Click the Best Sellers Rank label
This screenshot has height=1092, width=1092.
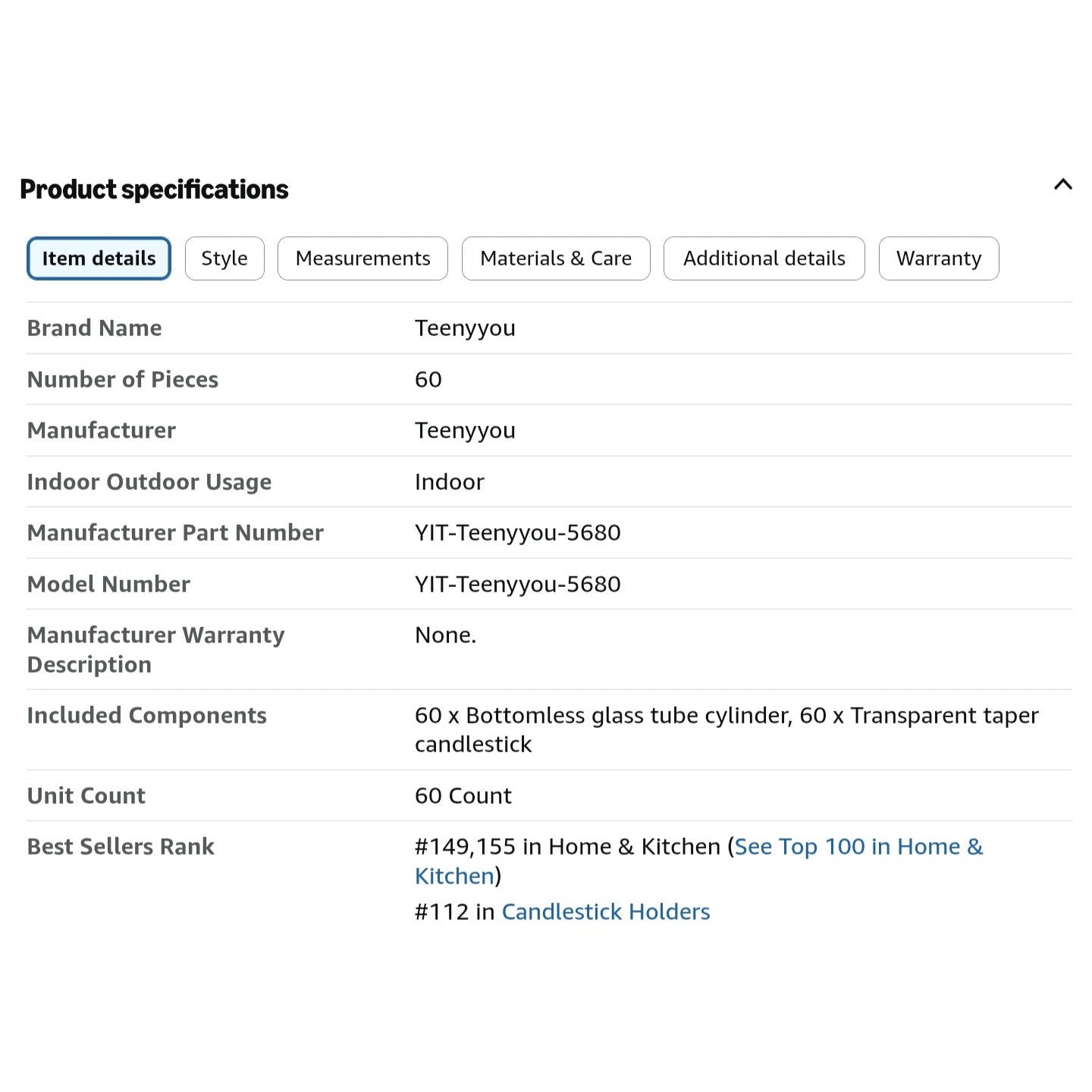click(x=121, y=847)
